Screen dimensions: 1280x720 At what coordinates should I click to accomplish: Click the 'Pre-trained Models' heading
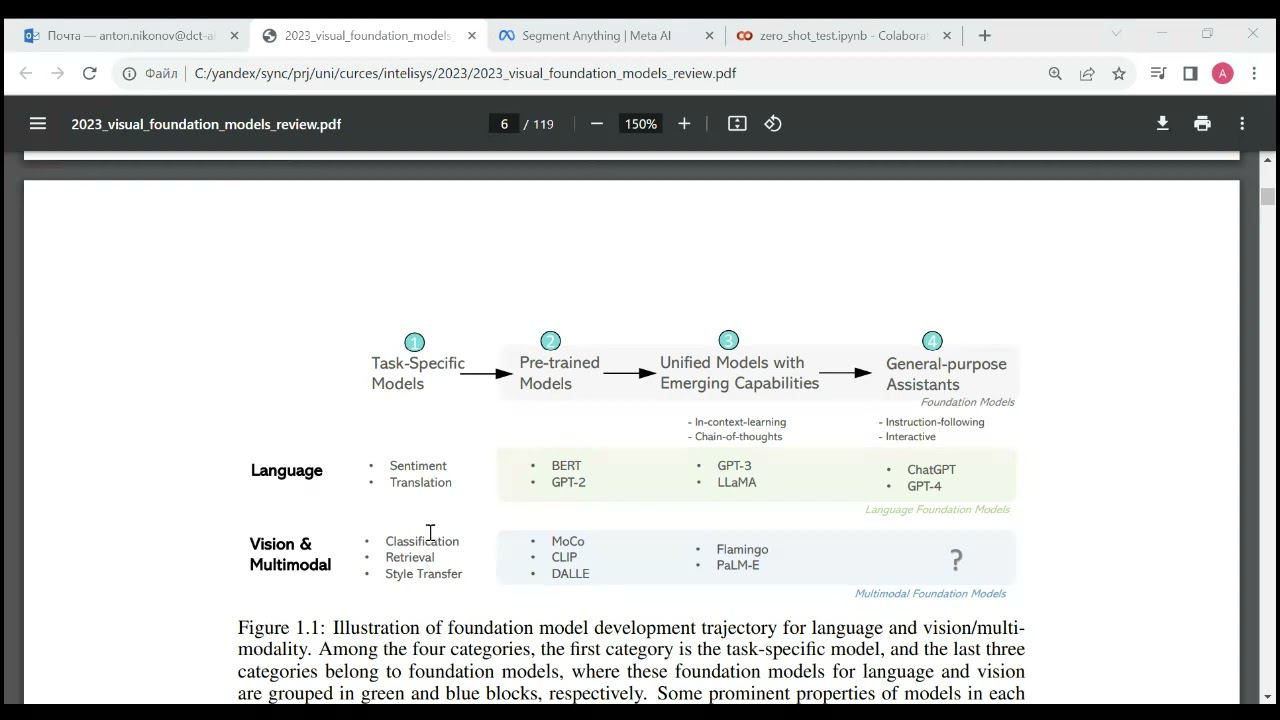559,373
